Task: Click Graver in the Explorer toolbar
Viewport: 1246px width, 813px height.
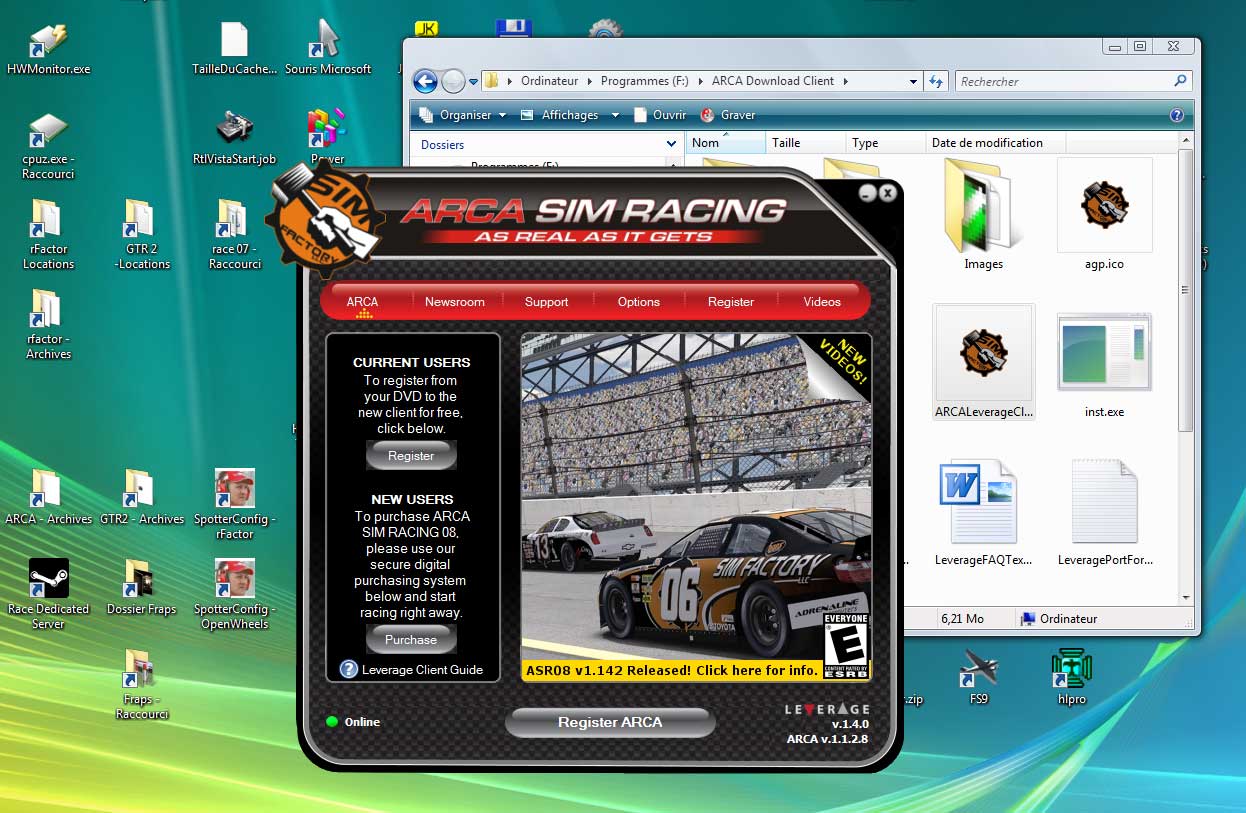Action: 728,115
